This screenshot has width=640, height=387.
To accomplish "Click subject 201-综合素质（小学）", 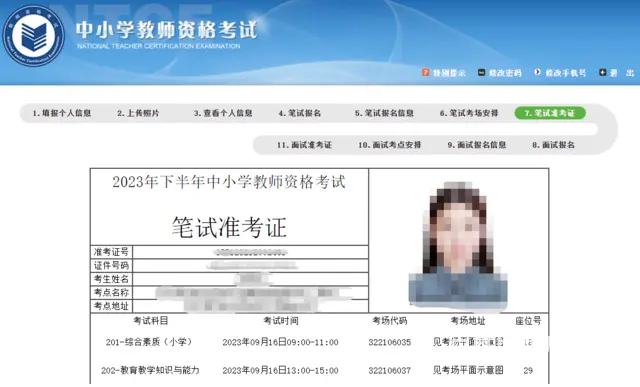I will click(149, 342).
